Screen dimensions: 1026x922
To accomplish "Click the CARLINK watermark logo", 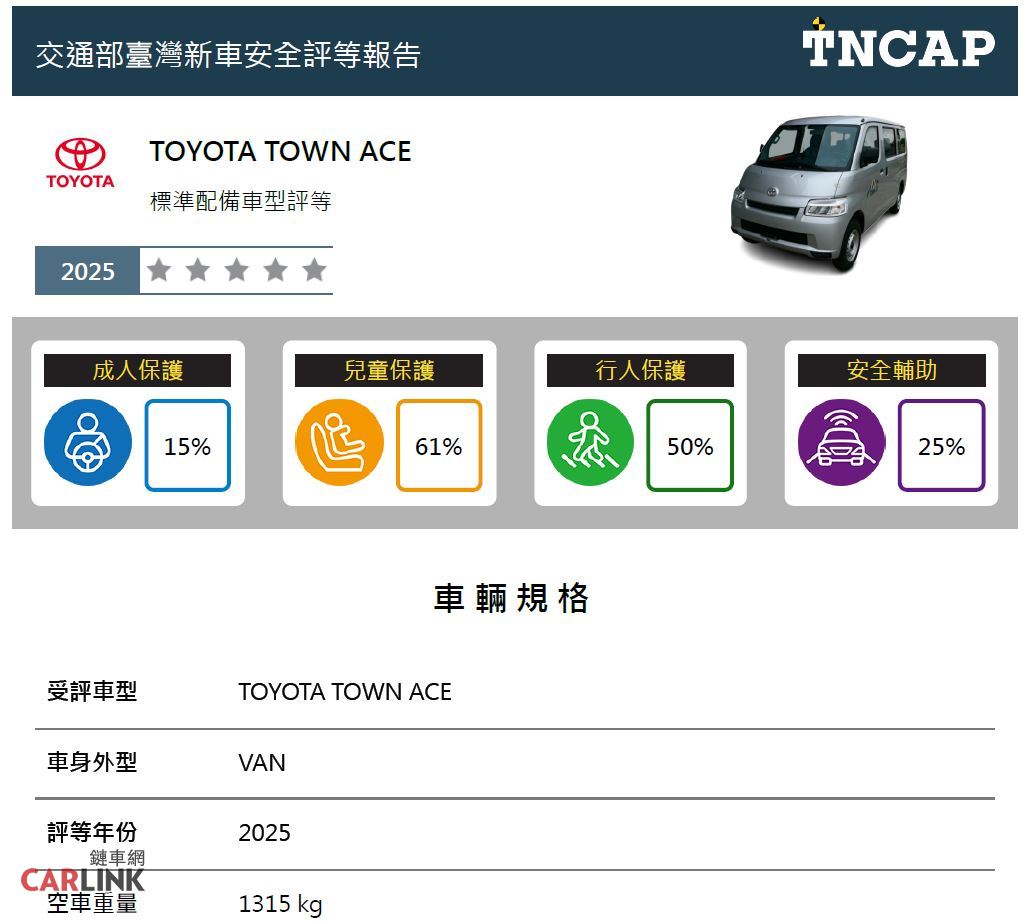I will pyautogui.click(x=84, y=874).
